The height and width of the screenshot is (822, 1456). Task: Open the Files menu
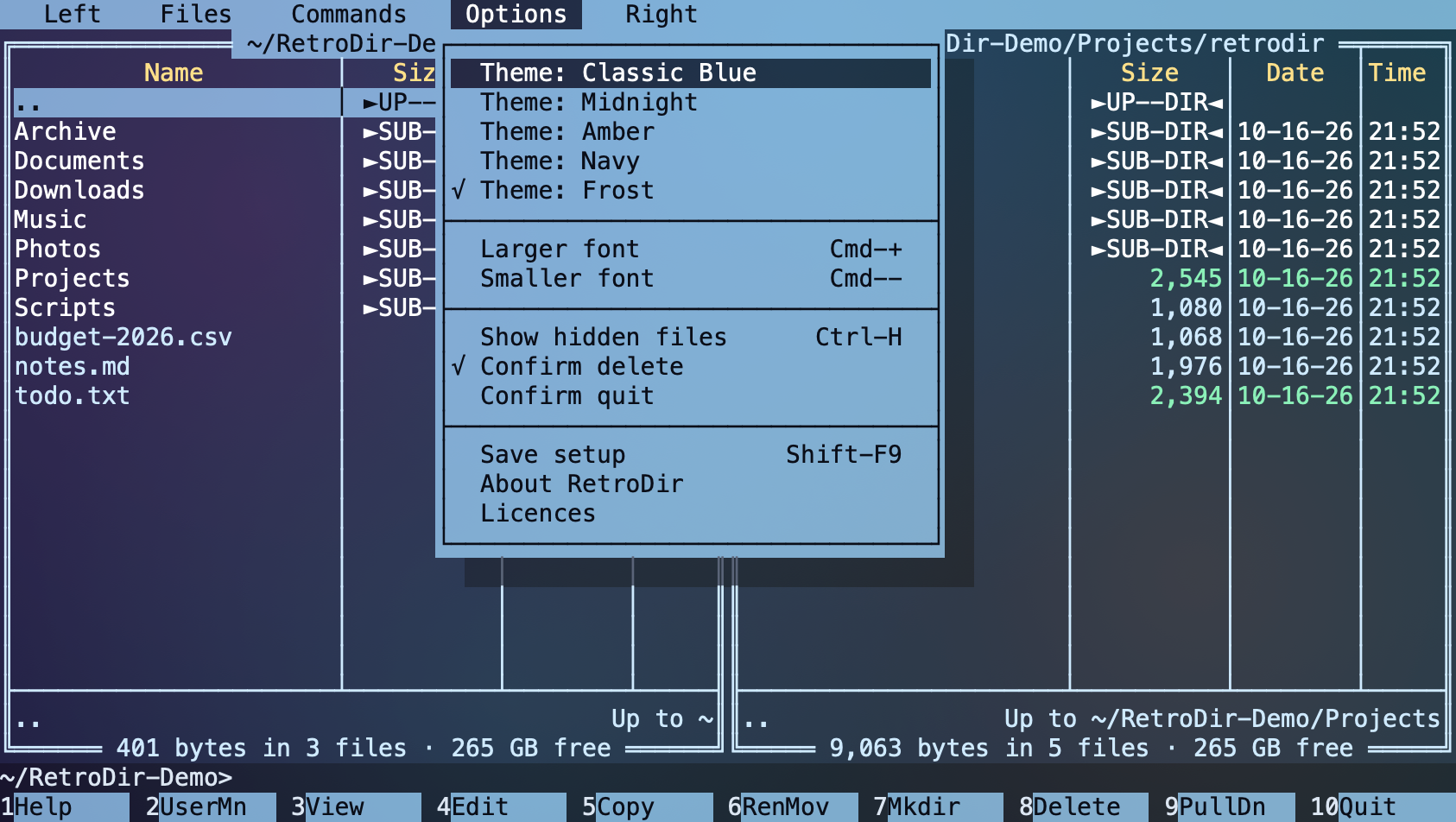coord(196,15)
